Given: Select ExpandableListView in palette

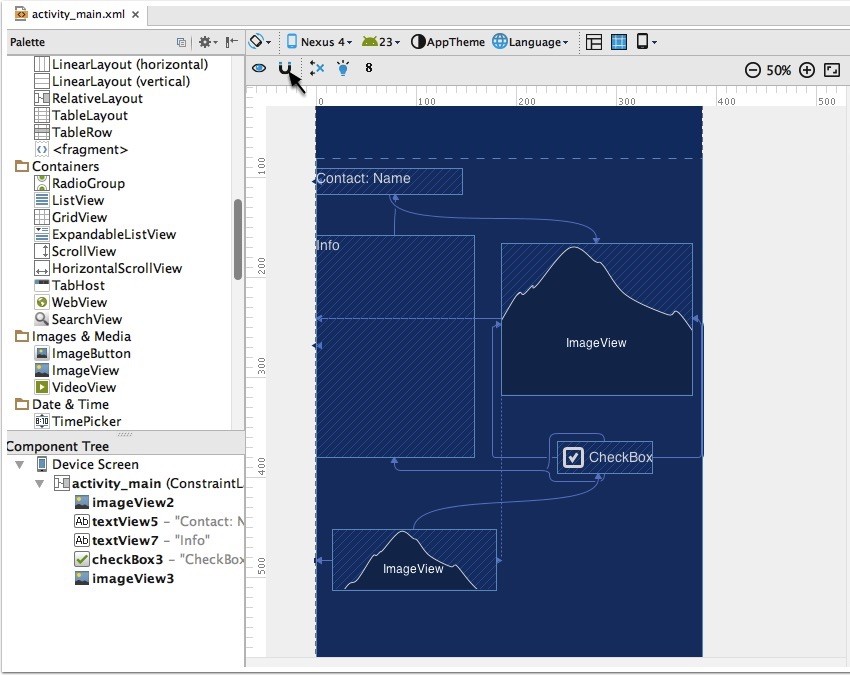Looking at the screenshot, I should pyautogui.click(x=105, y=234).
